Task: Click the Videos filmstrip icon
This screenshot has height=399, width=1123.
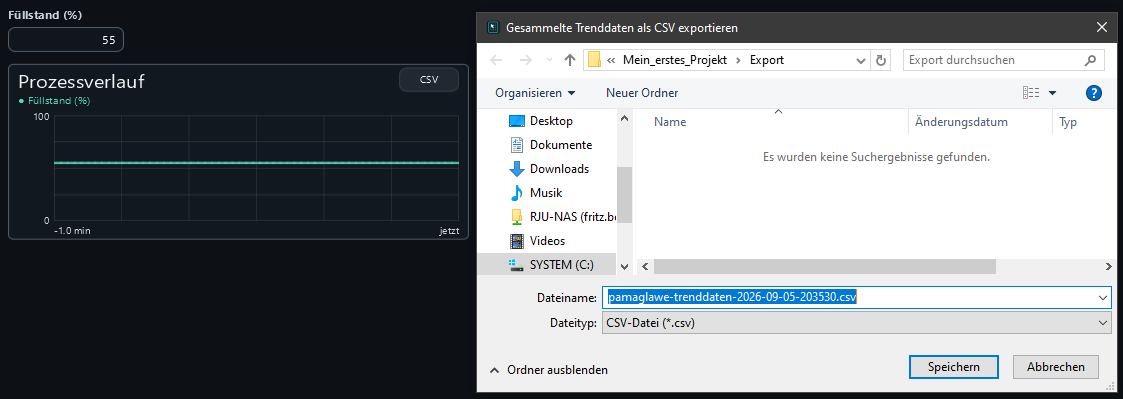Action: [x=516, y=241]
